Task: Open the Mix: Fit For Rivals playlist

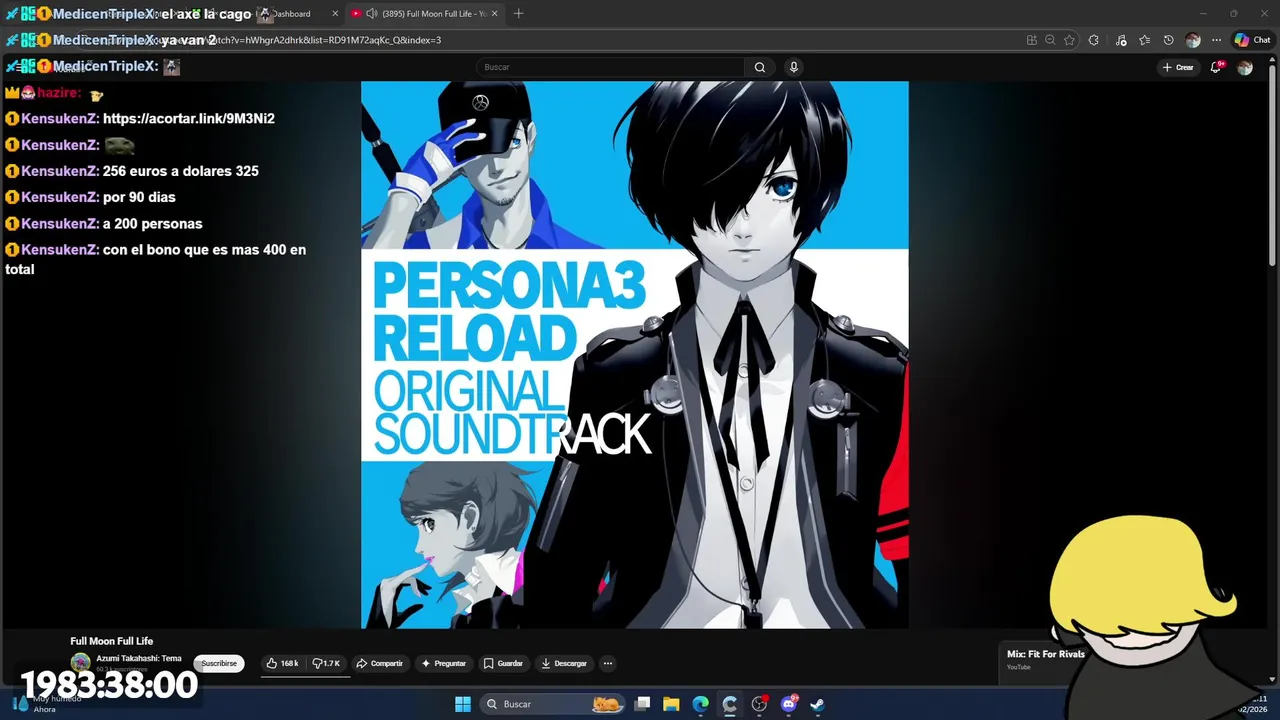Action: tap(1045, 654)
